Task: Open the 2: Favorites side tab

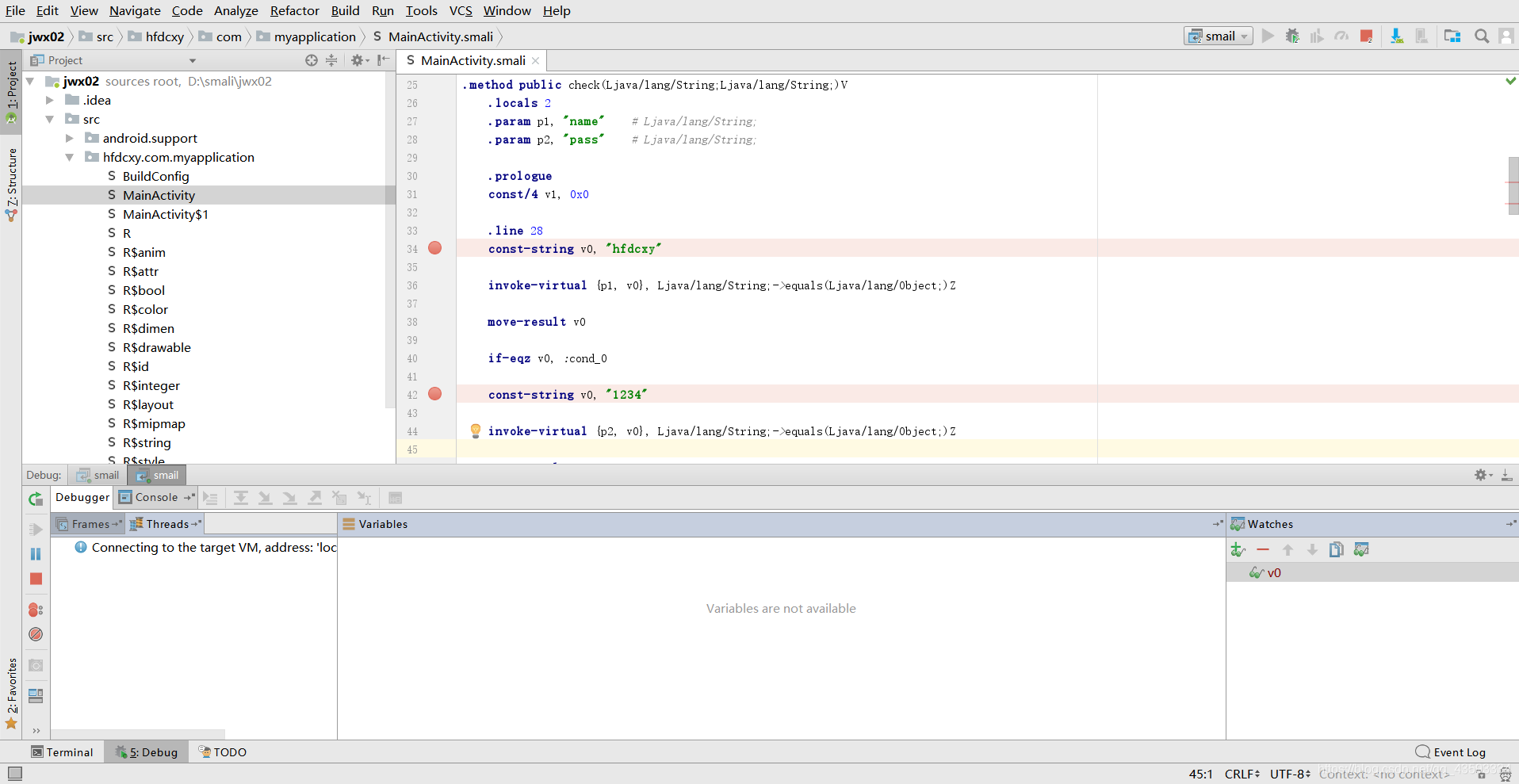Action: [11, 694]
